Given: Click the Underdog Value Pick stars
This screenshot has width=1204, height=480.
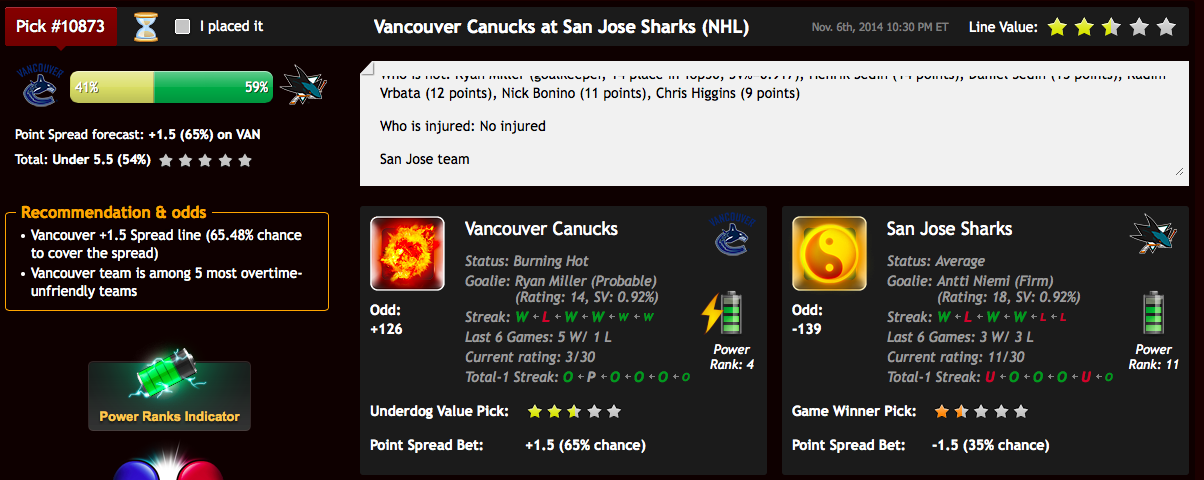Looking at the screenshot, I should point(574,411).
